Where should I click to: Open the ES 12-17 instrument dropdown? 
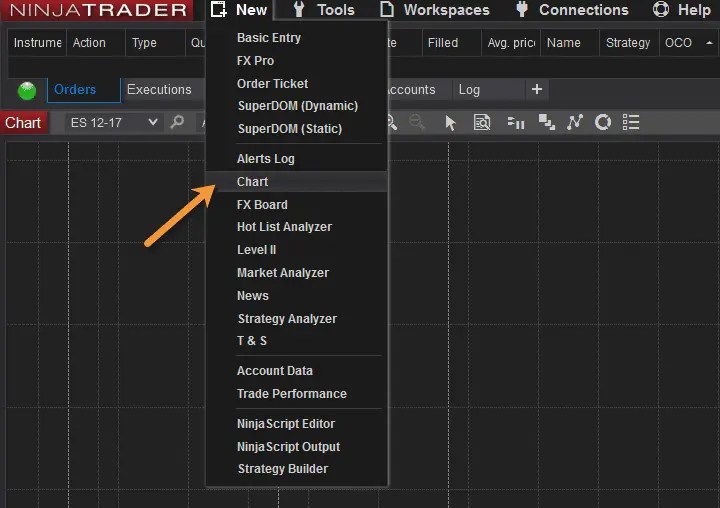tap(114, 123)
